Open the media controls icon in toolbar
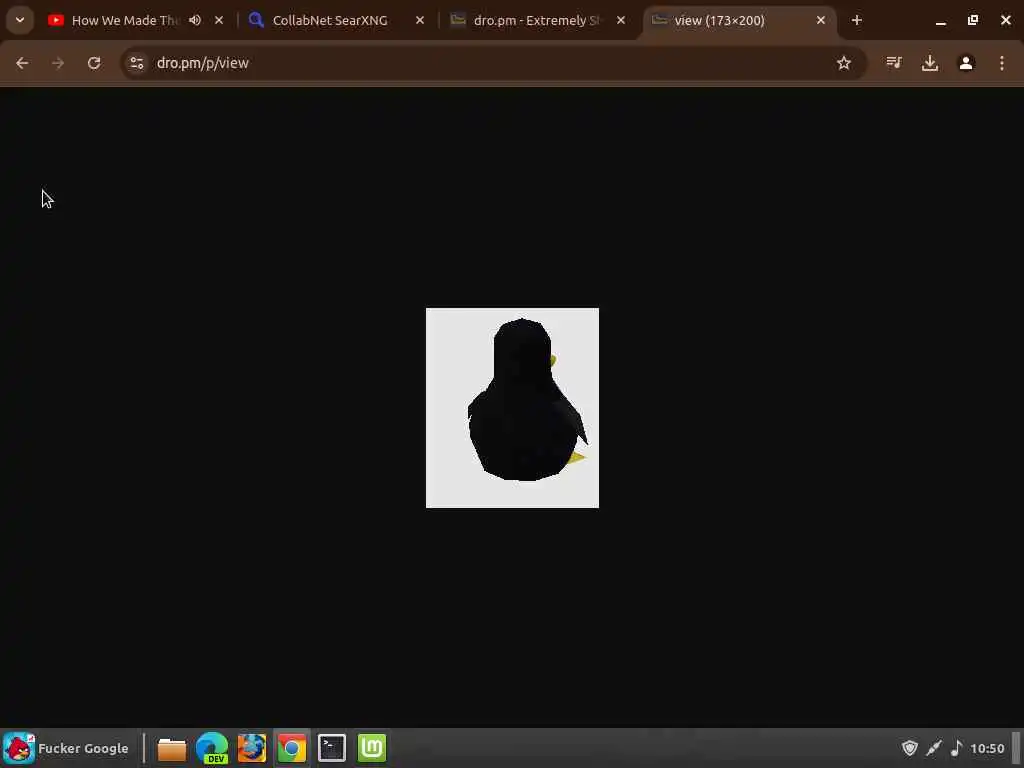 (x=894, y=63)
